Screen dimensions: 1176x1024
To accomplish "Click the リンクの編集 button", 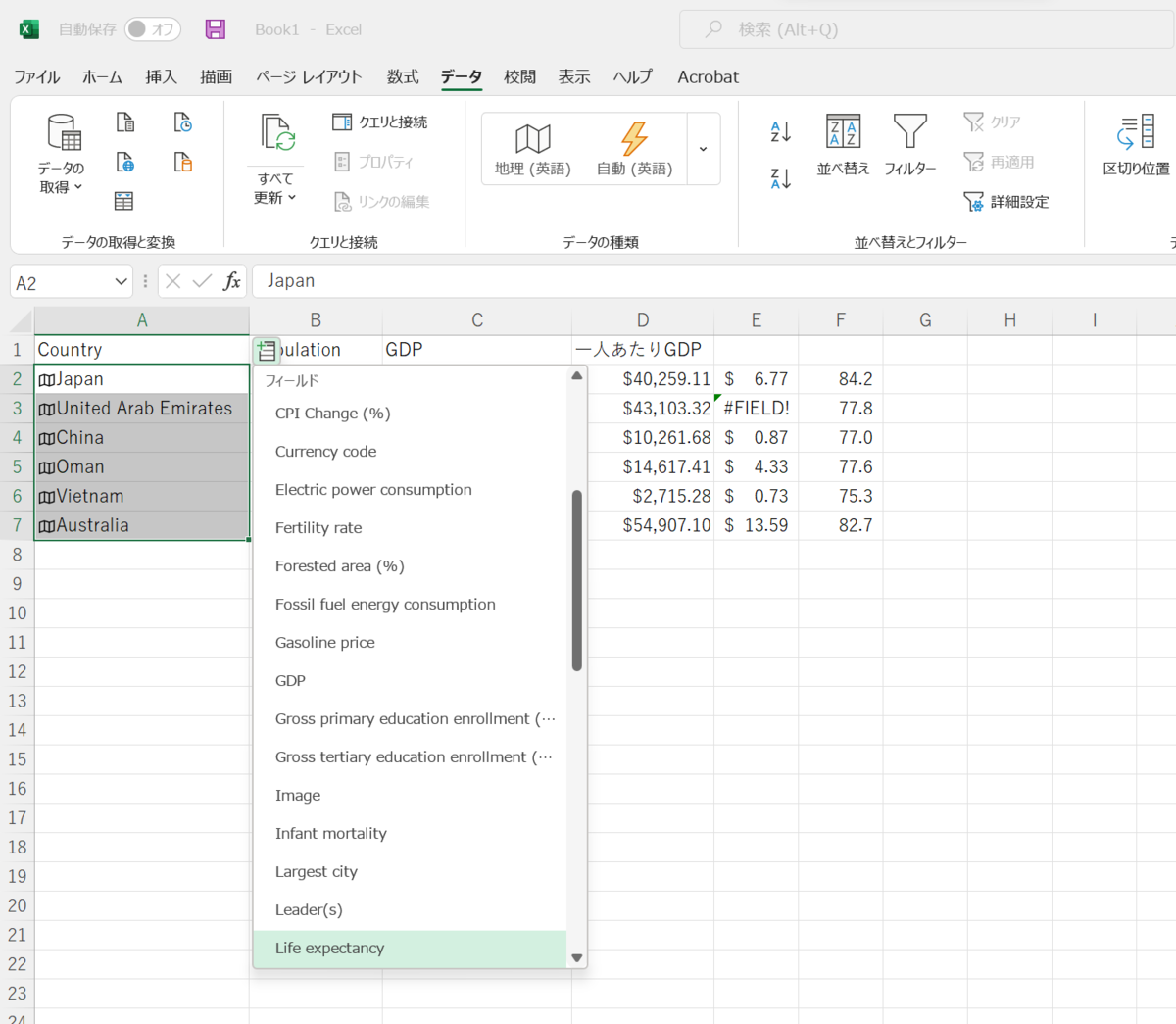I will tap(382, 201).
